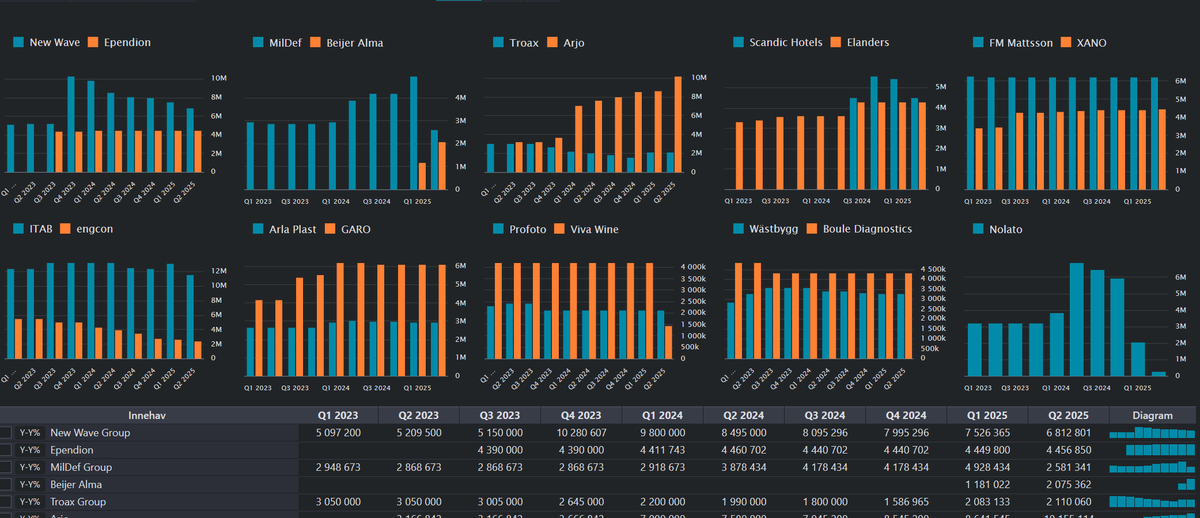Image resolution: width=1200 pixels, height=518 pixels.
Task: Sort by the Q2 2023 column header
Action: [419, 415]
